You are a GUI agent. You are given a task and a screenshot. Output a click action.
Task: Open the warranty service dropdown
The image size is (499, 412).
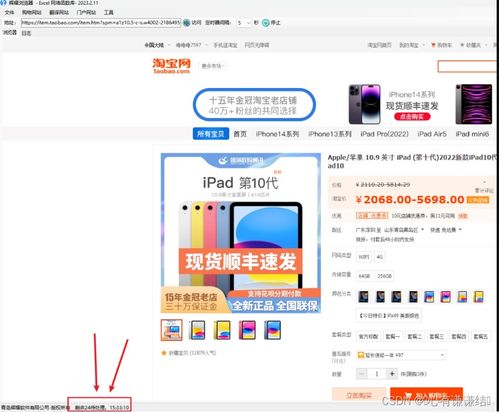(401, 355)
